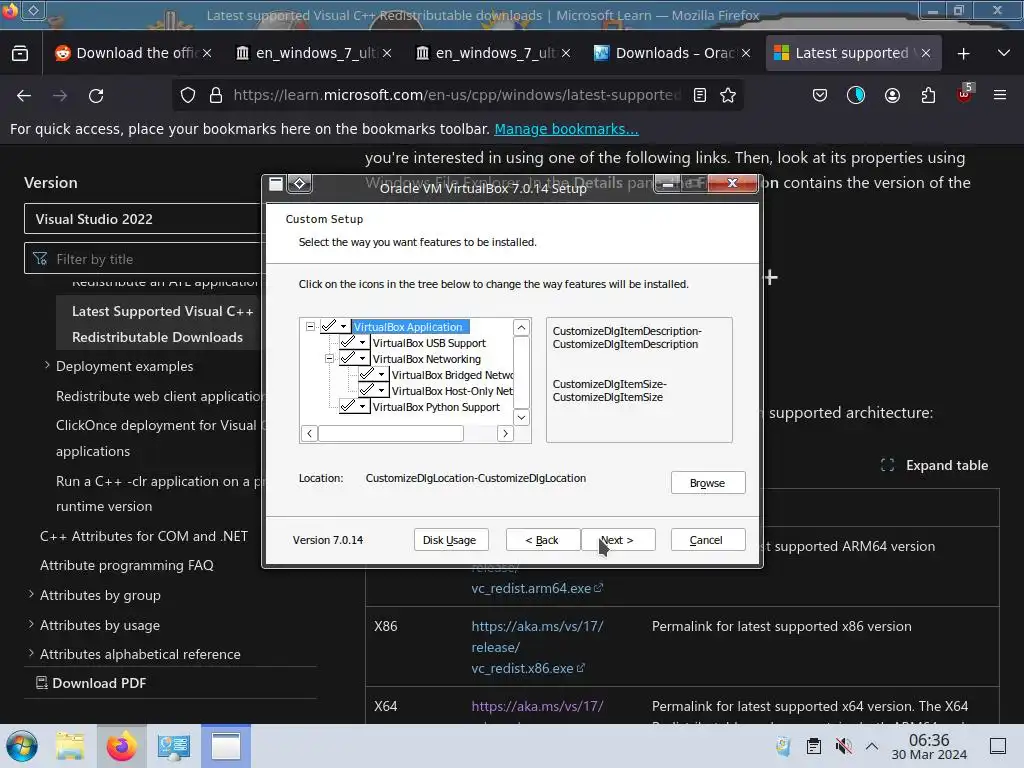The width and height of the screenshot is (1024, 768).
Task: Click Next button in setup
Action: pos(618,540)
